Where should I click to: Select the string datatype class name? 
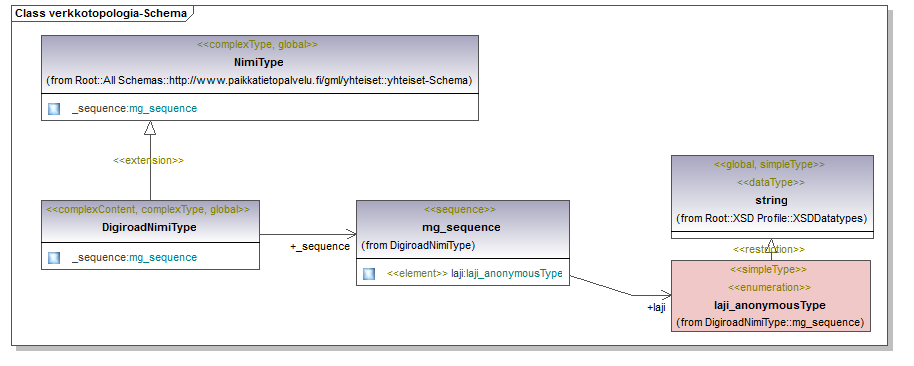tap(771, 200)
